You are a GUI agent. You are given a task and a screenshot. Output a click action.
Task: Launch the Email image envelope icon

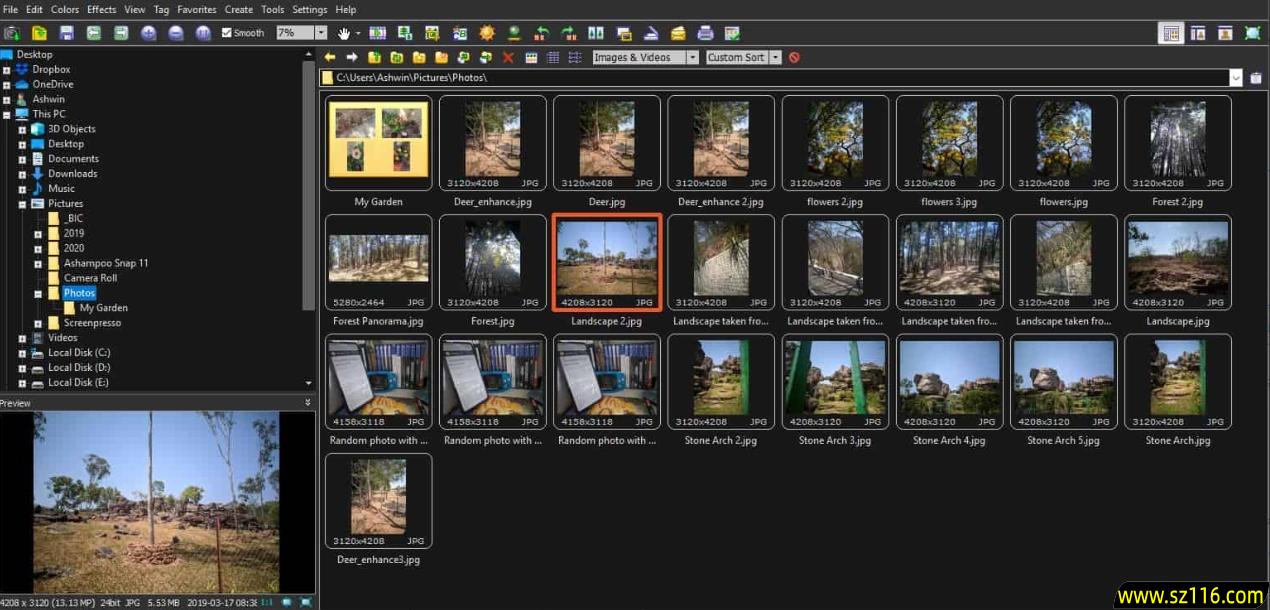678,32
